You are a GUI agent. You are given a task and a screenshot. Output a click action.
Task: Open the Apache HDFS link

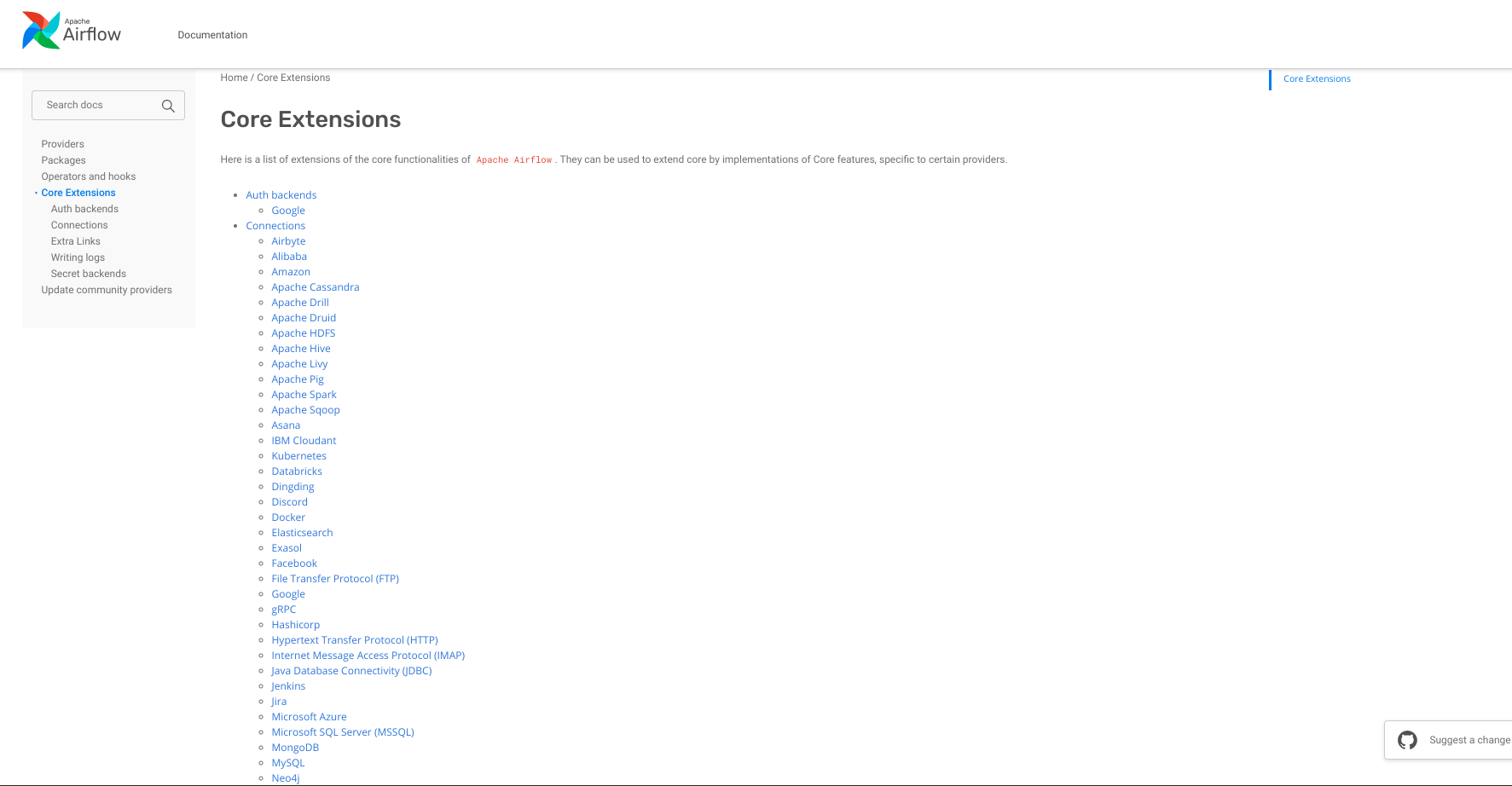304,333
